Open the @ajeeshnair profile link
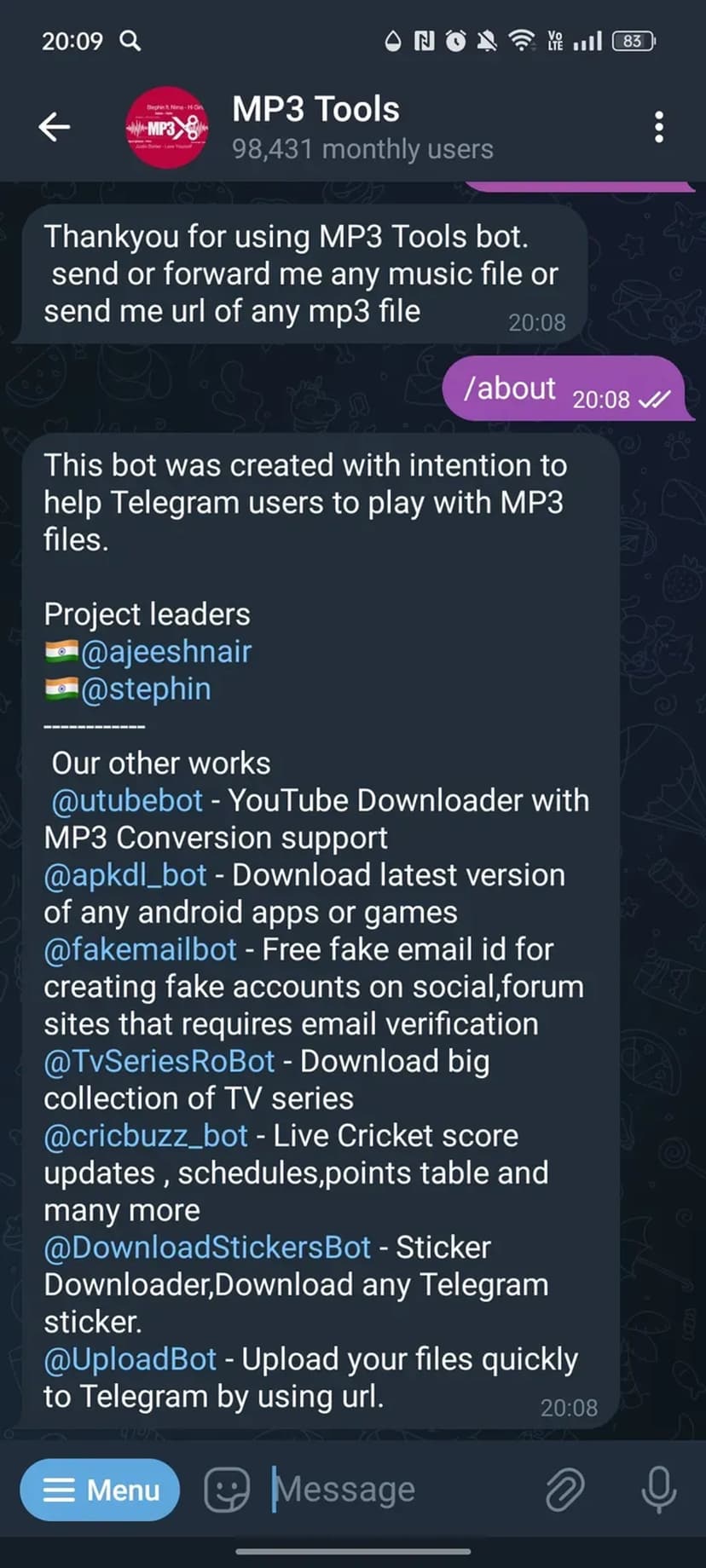 (x=165, y=652)
